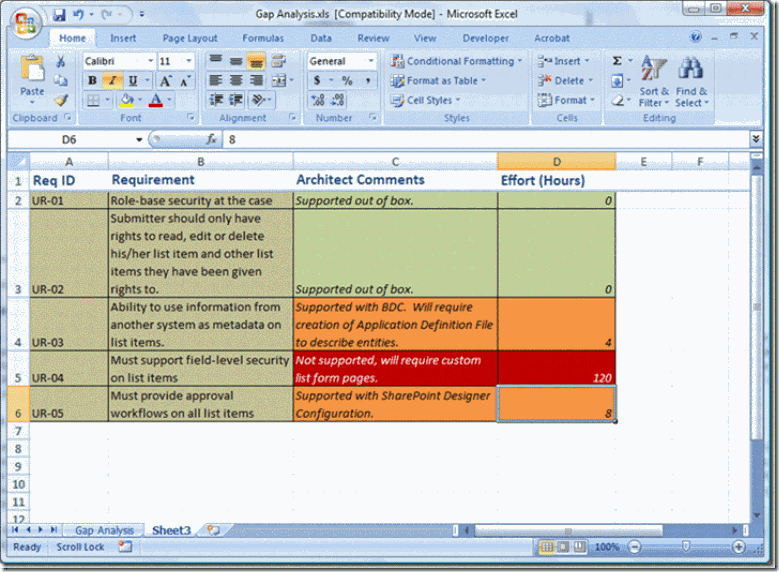Switch to the Page Layout tab
Image resolution: width=779 pixels, height=572 pixels.
click(x=190, y=38)
